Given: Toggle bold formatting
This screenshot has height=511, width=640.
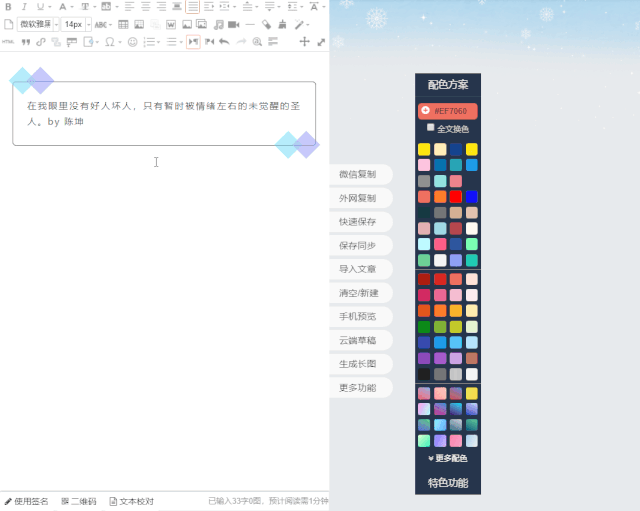Looking at the screenshot, I should click(8, 7).
